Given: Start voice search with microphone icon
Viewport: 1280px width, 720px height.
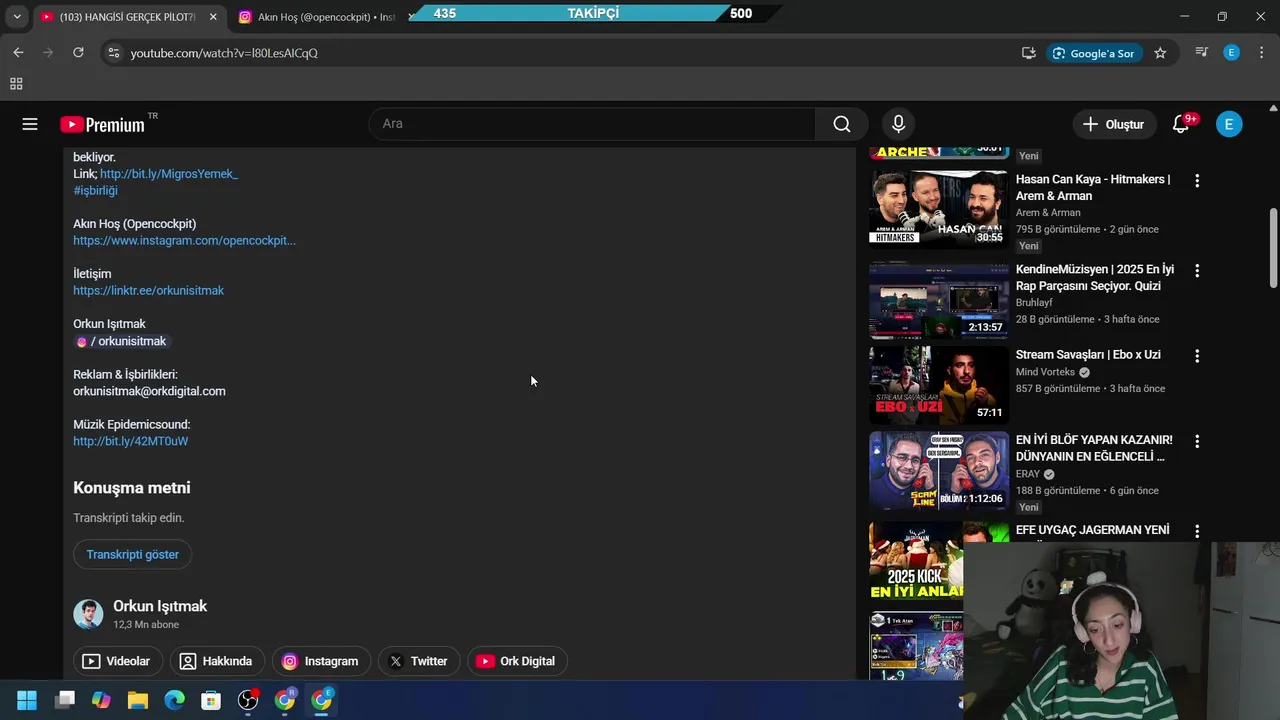Looking at the screenshot, I should click(898, 124).
